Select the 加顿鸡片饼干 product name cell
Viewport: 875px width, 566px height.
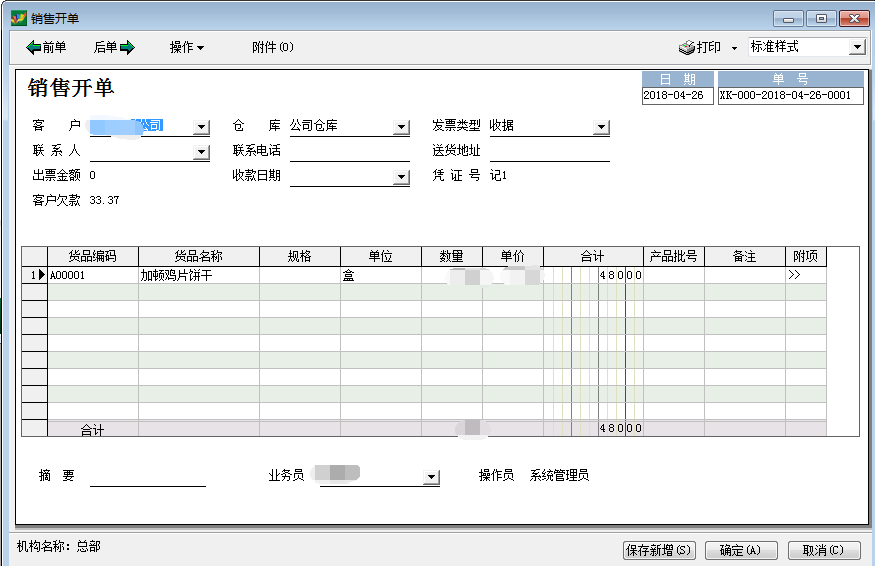click(198, 275)
